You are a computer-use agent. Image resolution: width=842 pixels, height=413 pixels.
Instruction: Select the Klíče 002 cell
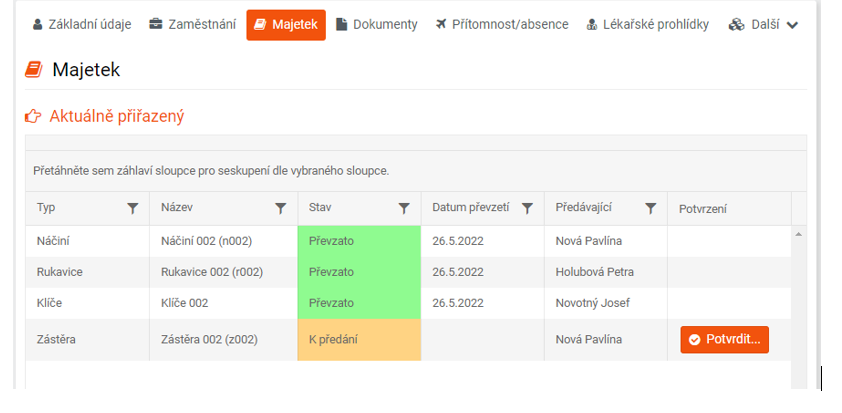pos(223,303)
